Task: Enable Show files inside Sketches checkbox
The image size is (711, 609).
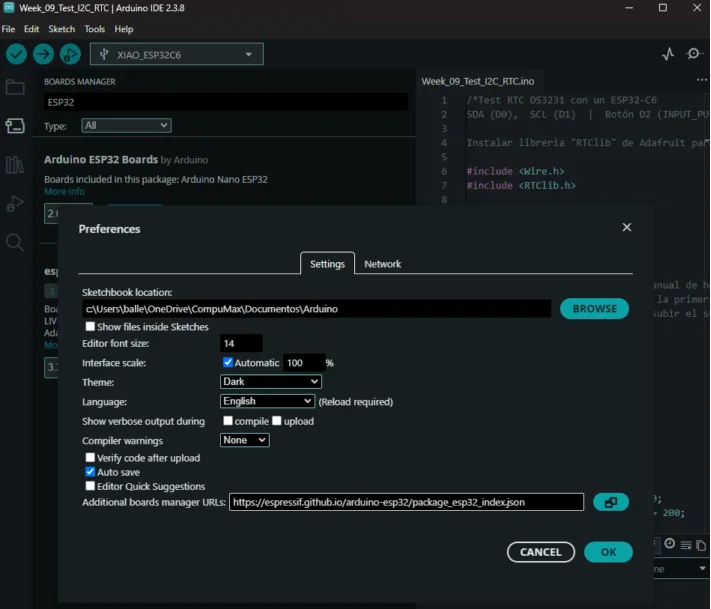Action: coord(90,326)
